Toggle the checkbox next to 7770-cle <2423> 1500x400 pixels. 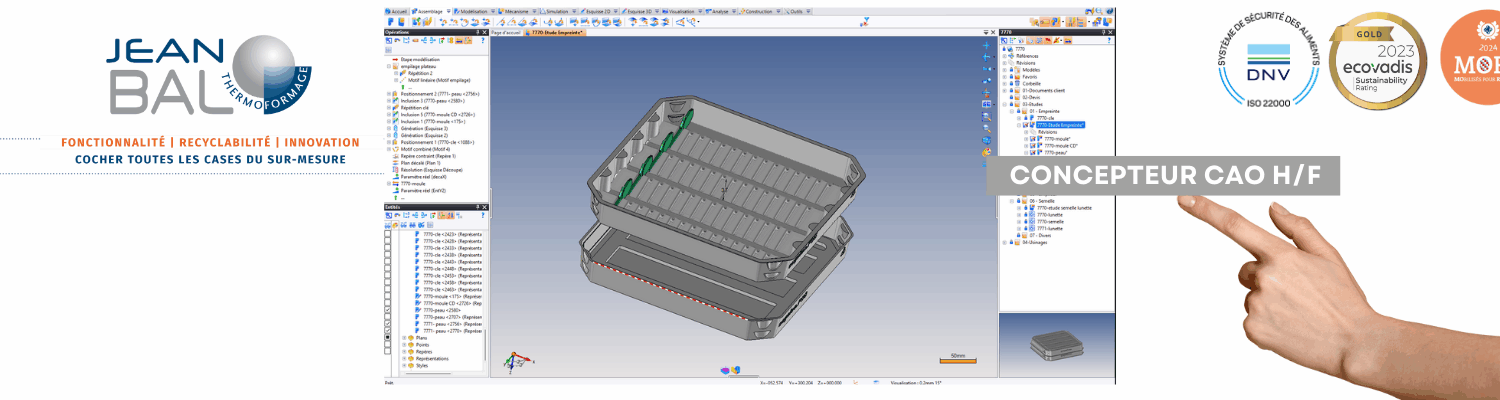point(388,234)
